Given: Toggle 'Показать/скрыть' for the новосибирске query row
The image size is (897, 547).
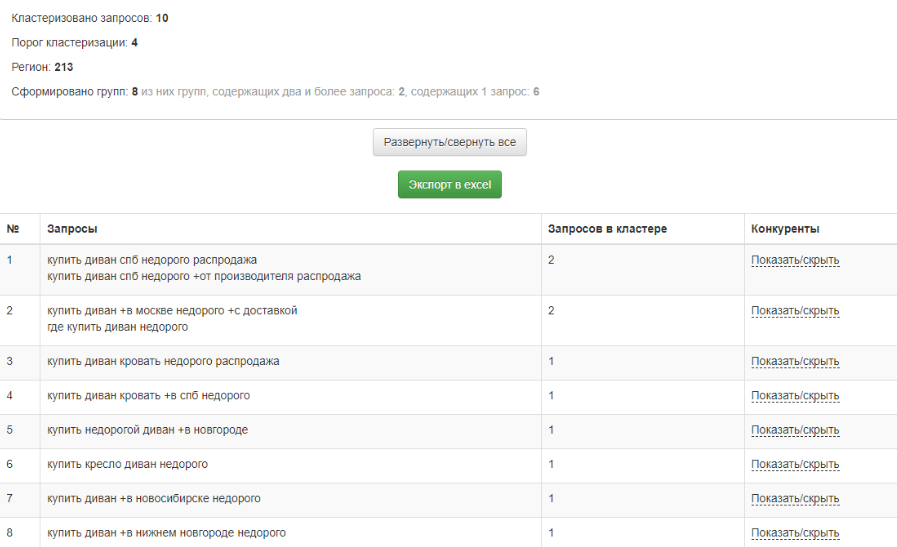Looking at the screenshot, I should (x=795, y=498).
